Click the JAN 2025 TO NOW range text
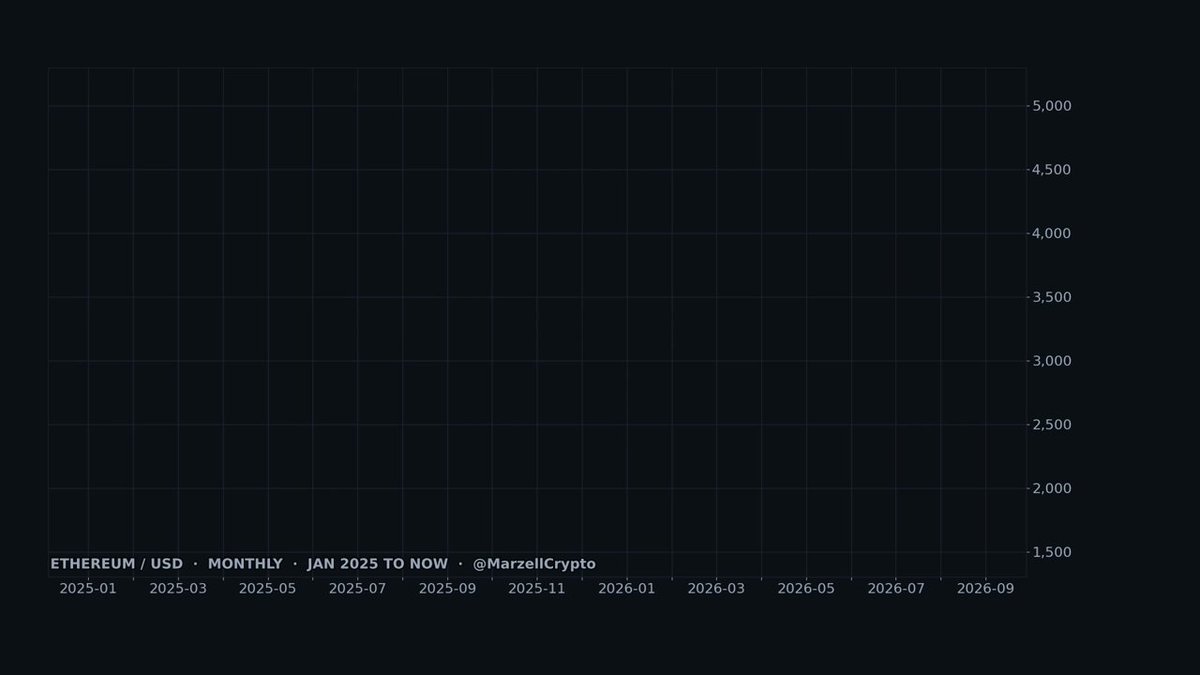 [x=378, y=564]
